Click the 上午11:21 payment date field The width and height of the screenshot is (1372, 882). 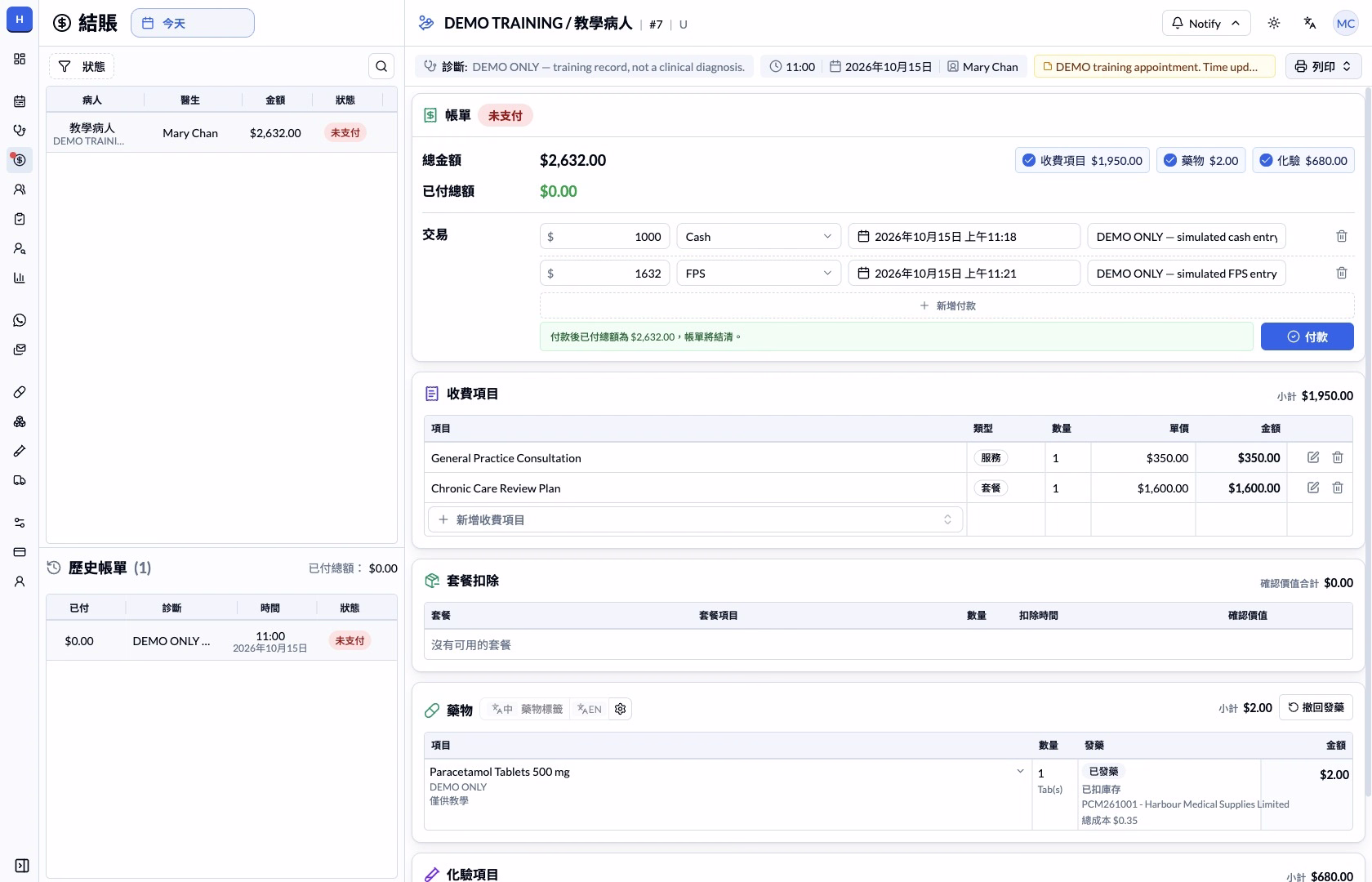964,273
